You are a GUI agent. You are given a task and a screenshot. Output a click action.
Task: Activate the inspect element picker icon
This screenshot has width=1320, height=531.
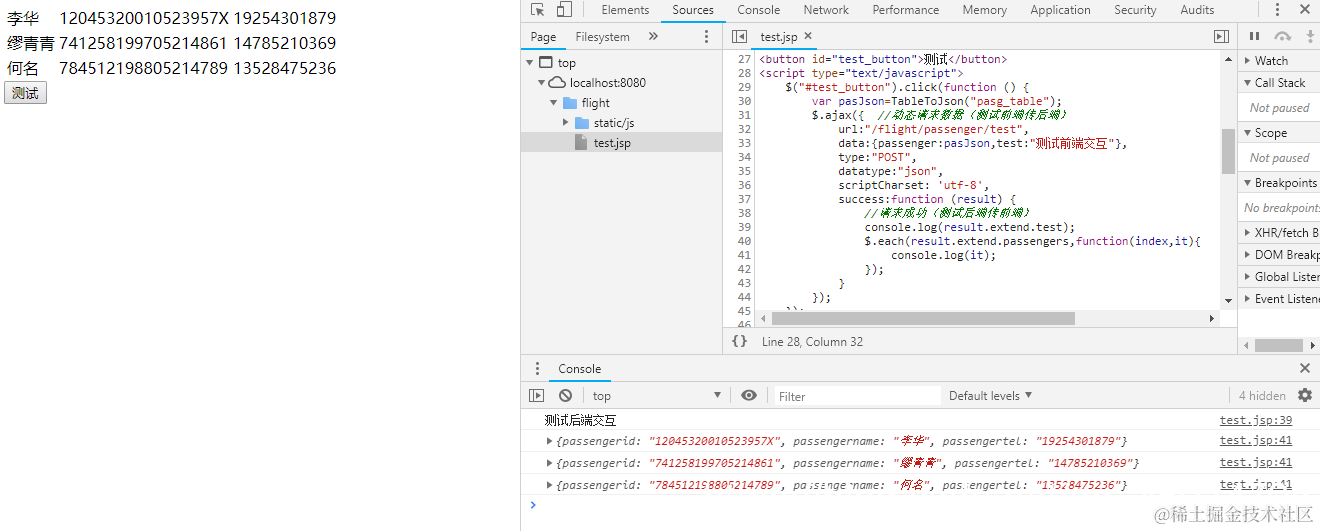[538, 10]
